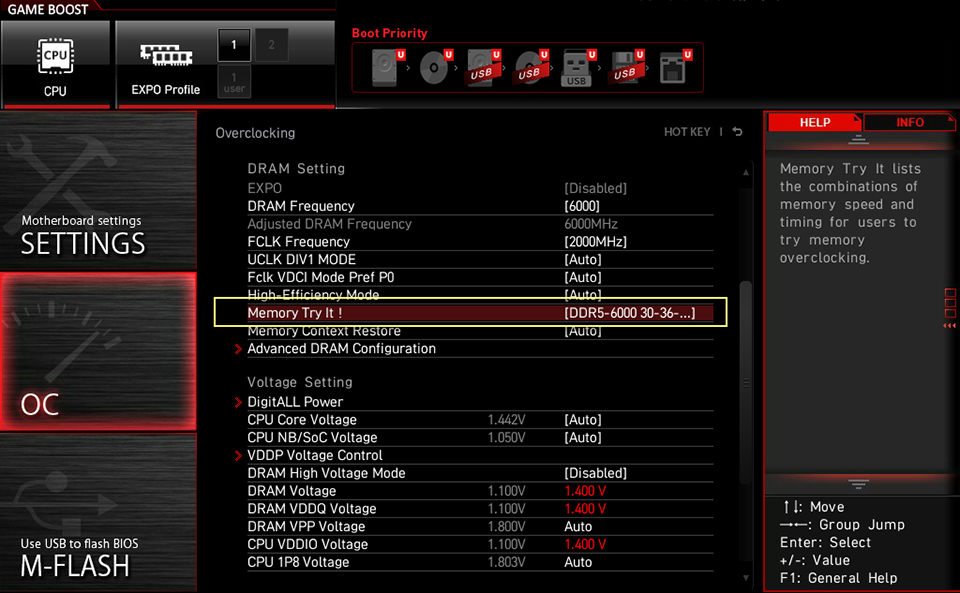Select the USB flash key boot icon

click(x=576, y=68)
